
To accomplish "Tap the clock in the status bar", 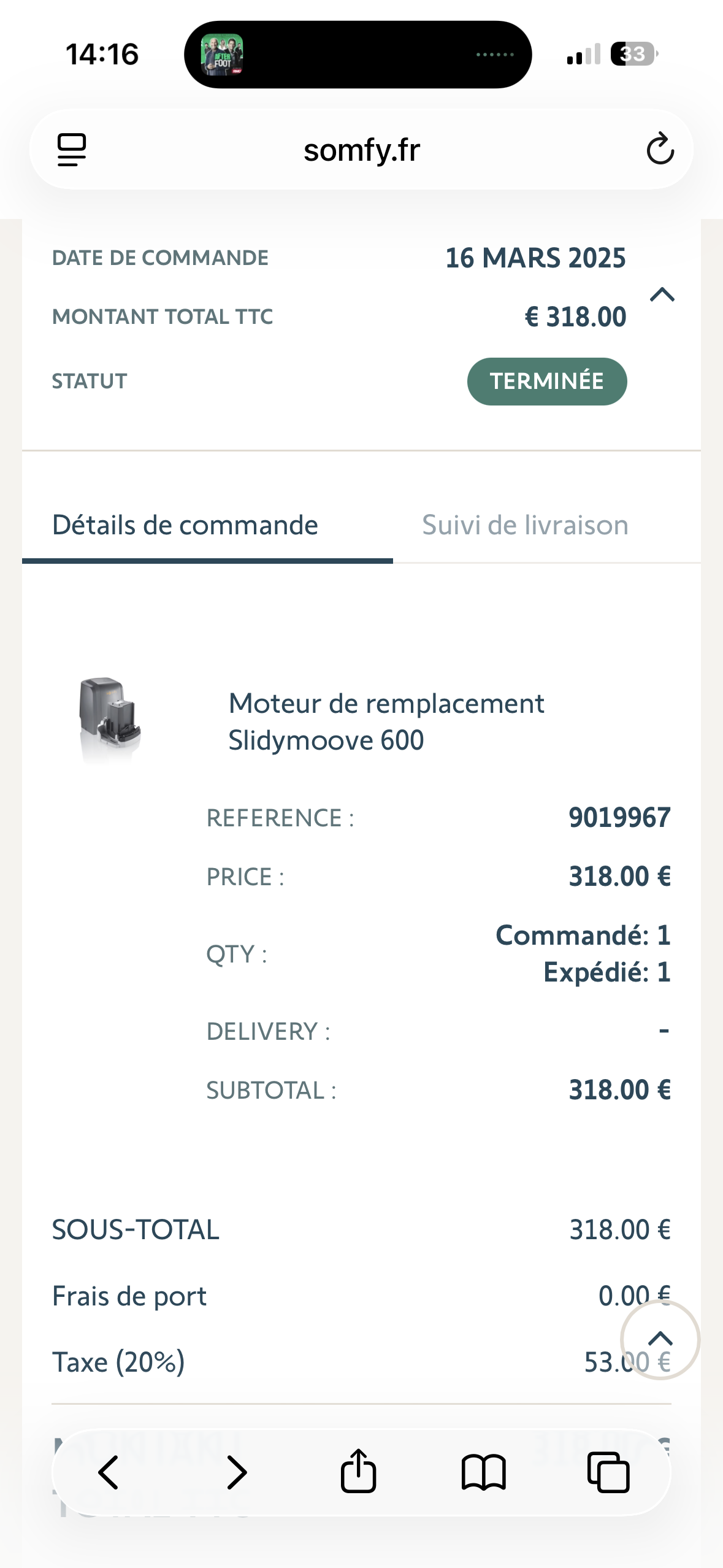I will [102, 54].
